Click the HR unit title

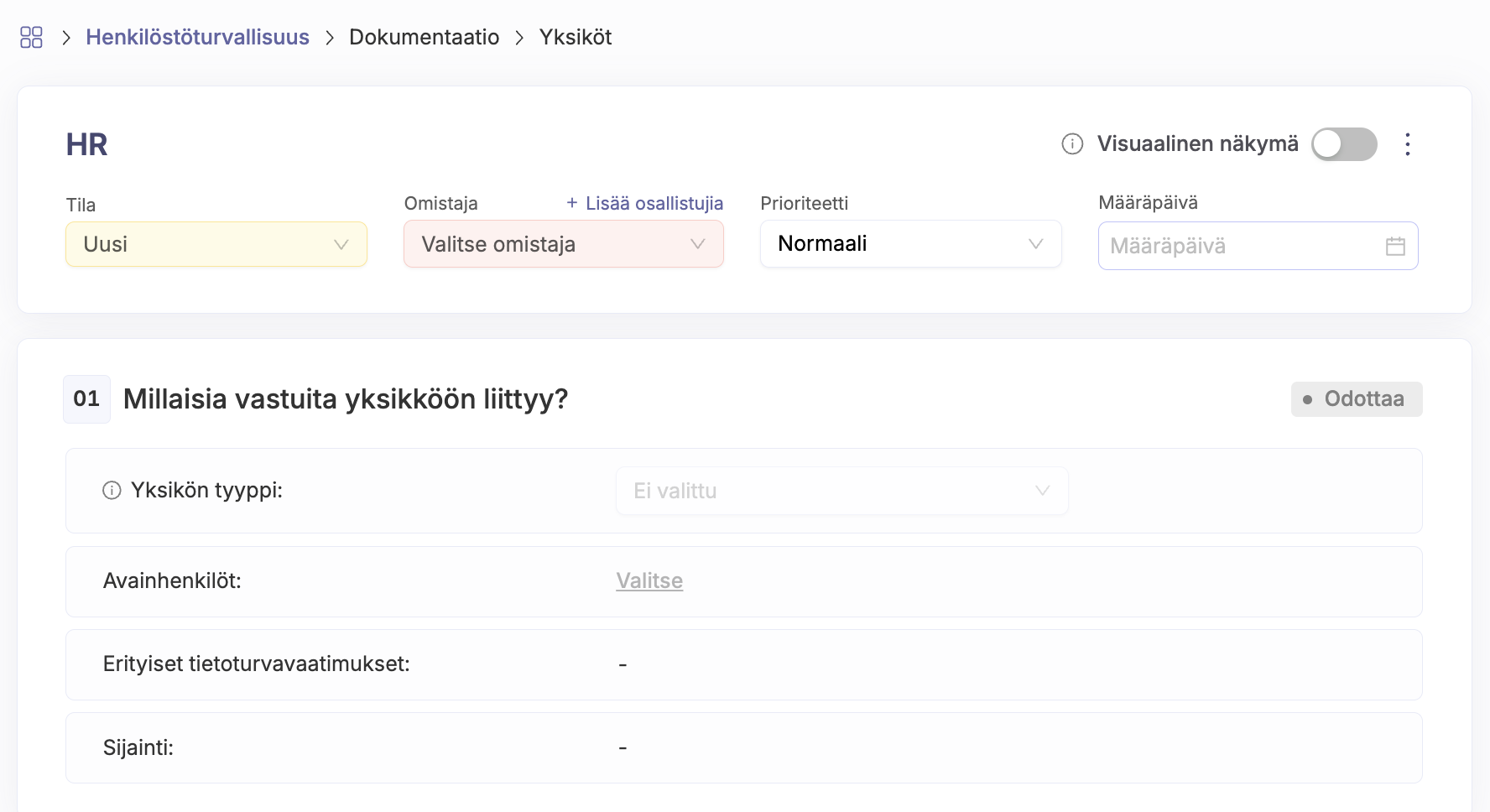pos(87,144)
